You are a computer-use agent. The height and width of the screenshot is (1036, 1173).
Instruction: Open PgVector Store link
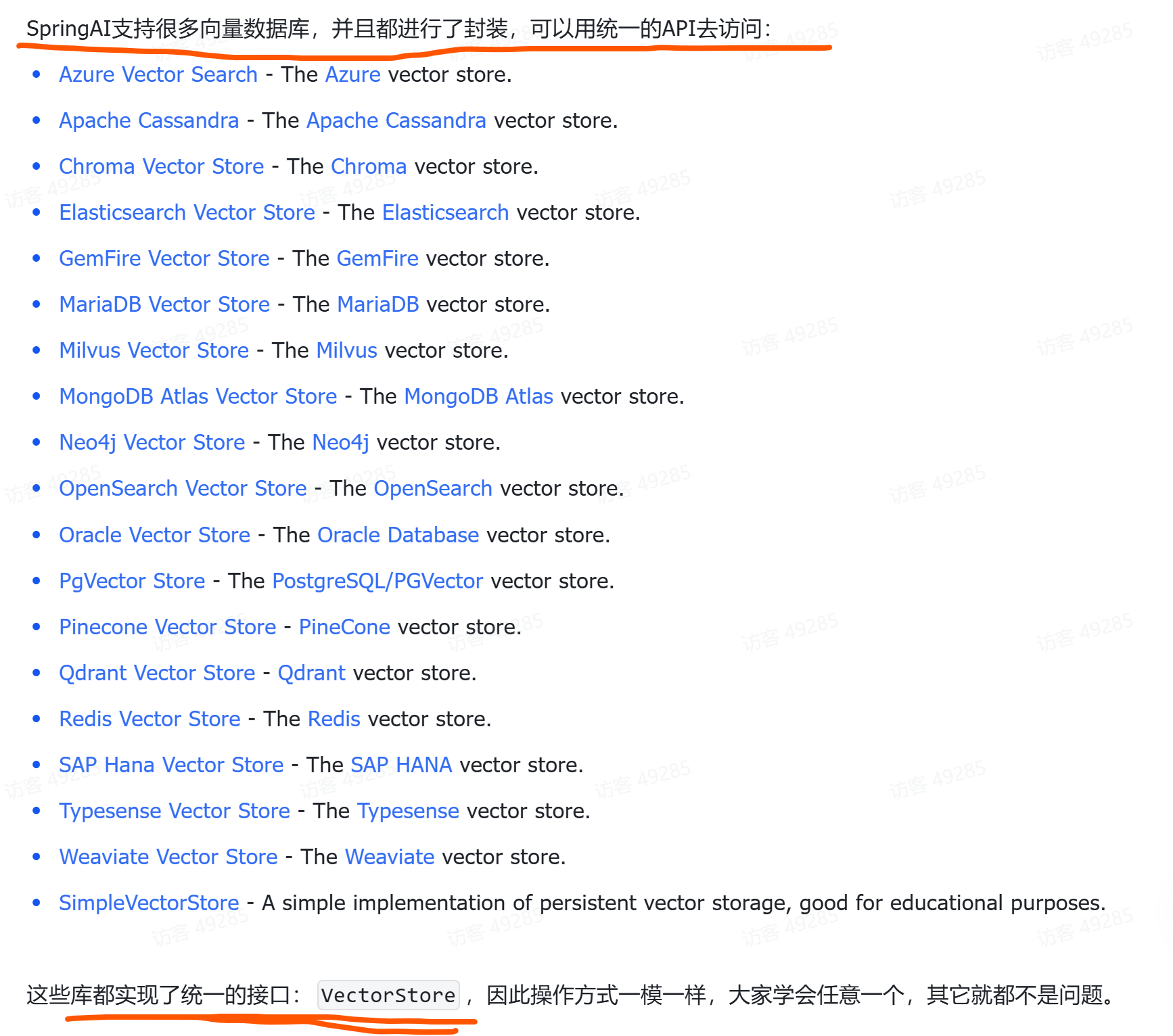[x=132, y=581]
